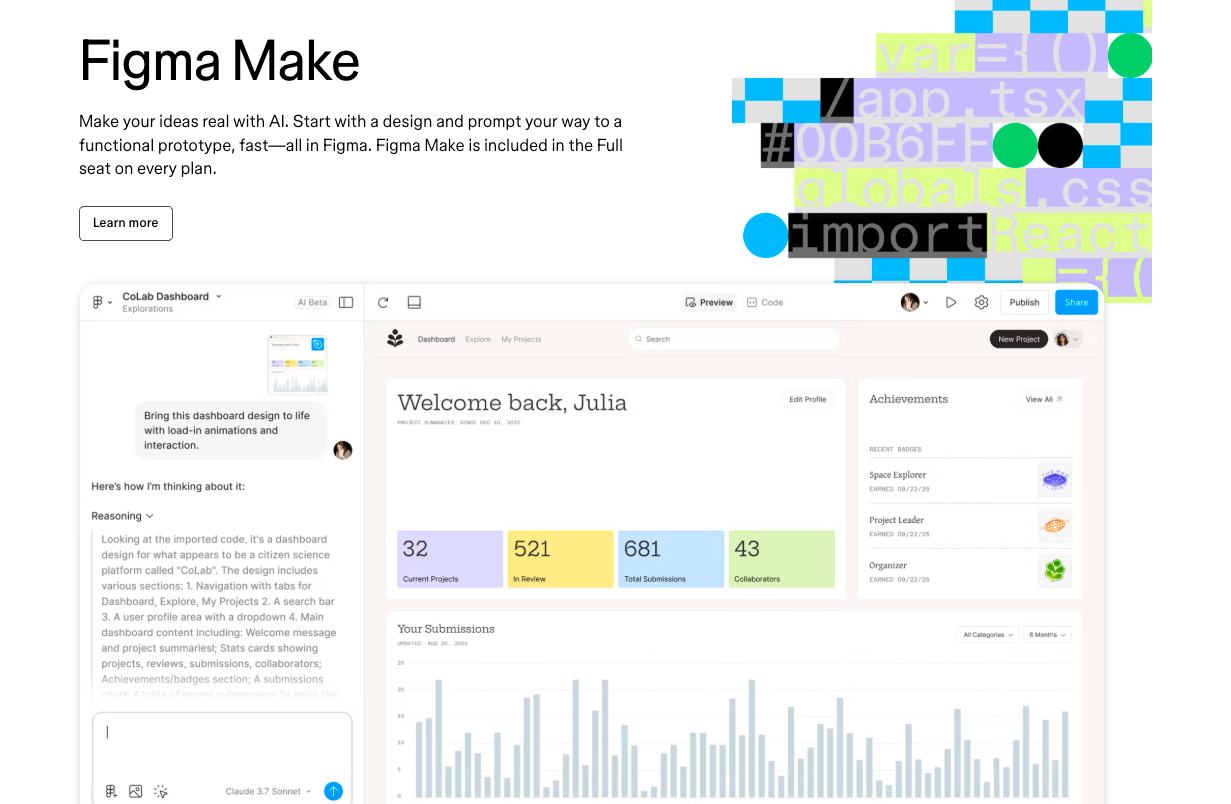The image size is (1231, 804).
Task: Select the Explore nav item
Action: 478,339
